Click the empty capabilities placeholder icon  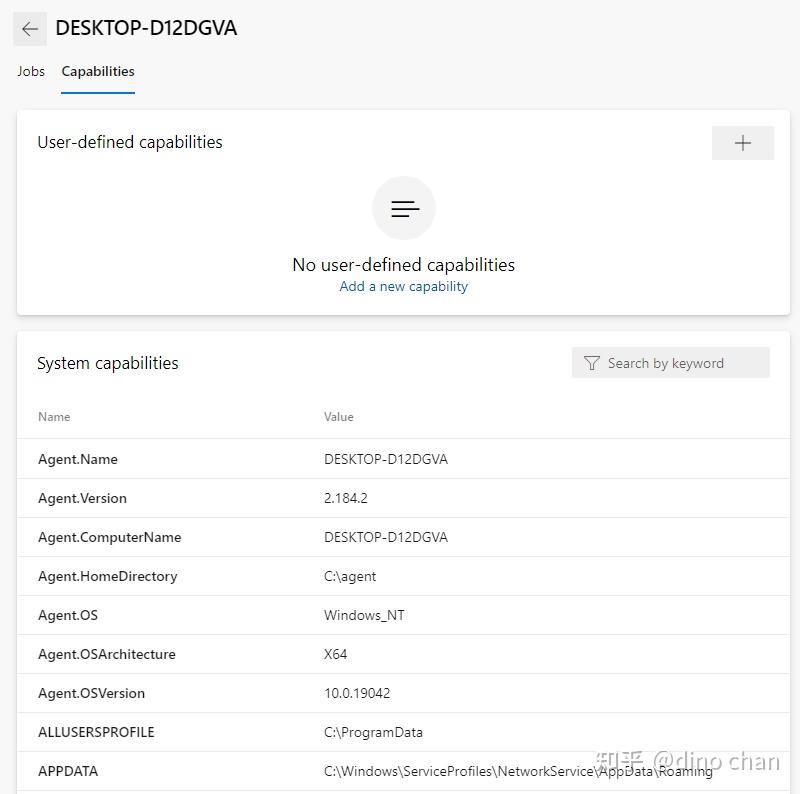403,208
